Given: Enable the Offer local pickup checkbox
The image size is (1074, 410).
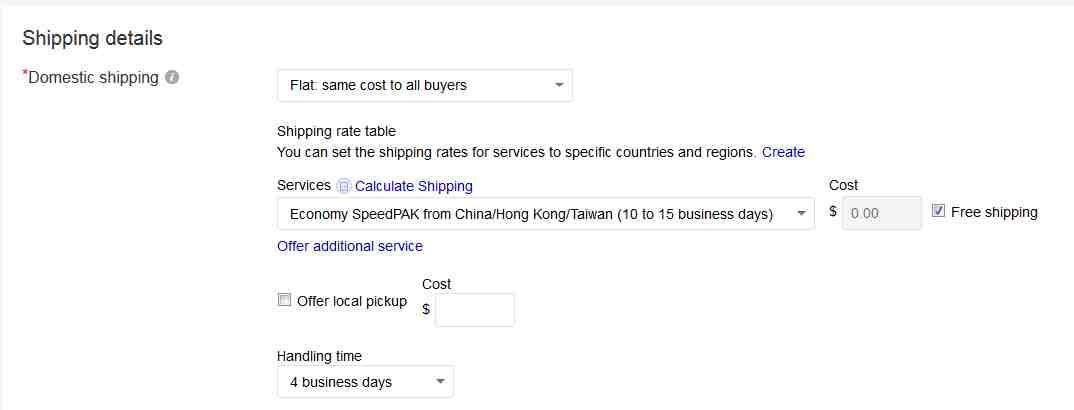Looking at the screenshot, I should point(284,300).
